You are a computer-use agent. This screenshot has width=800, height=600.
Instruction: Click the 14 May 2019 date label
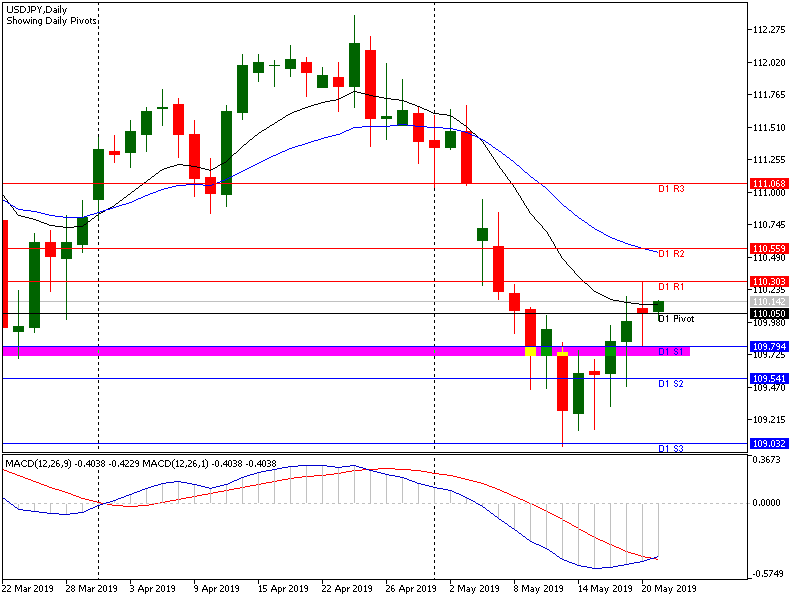604,589
